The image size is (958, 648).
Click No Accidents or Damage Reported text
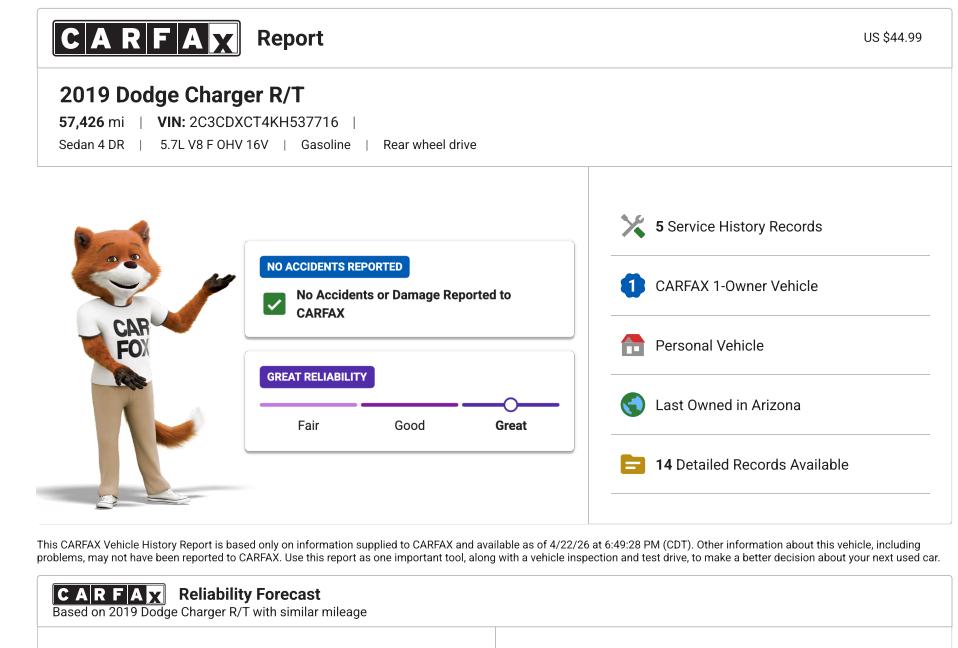click(x=403, y=304)
